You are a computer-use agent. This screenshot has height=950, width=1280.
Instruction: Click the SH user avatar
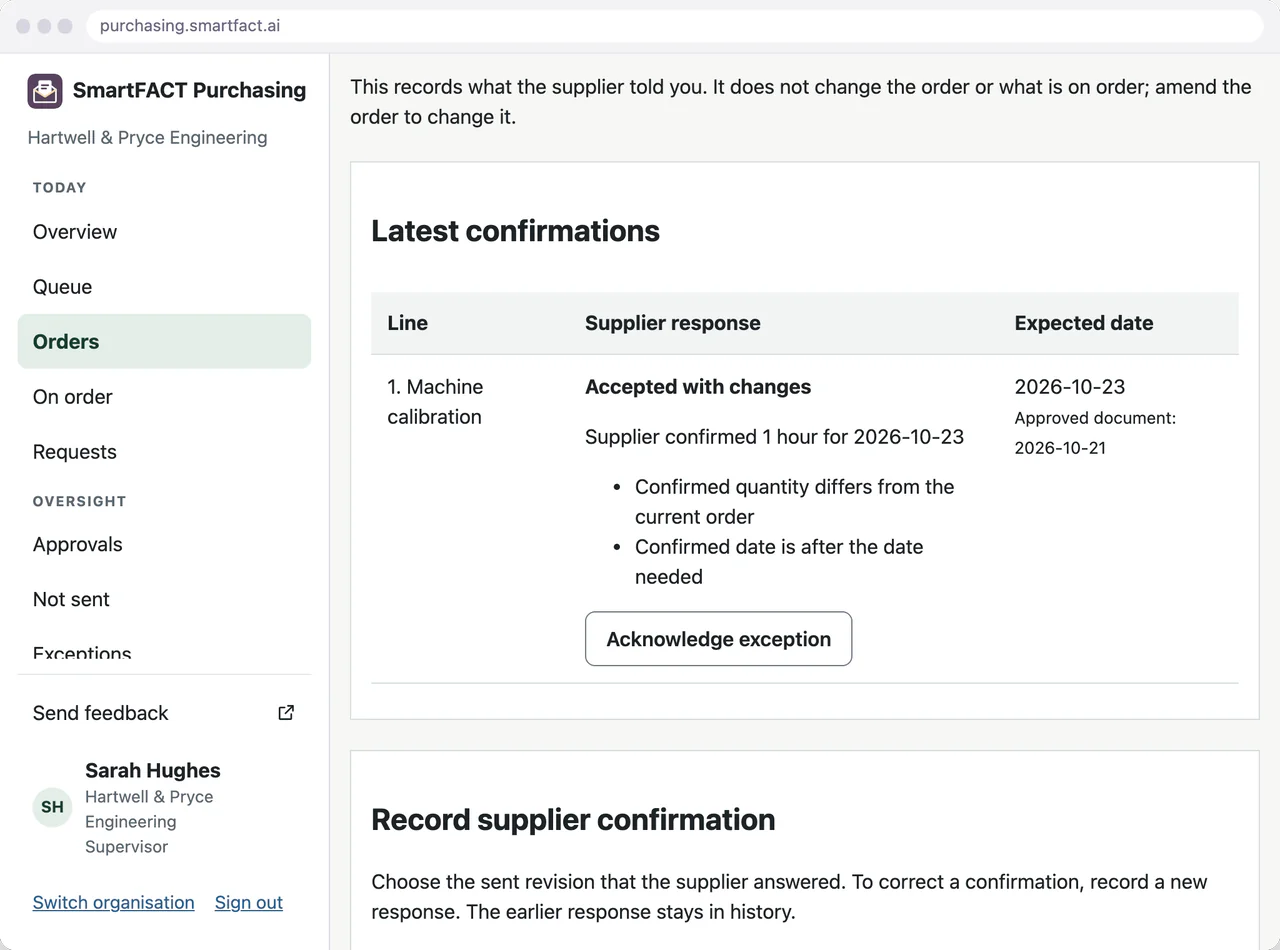point(52,807)
